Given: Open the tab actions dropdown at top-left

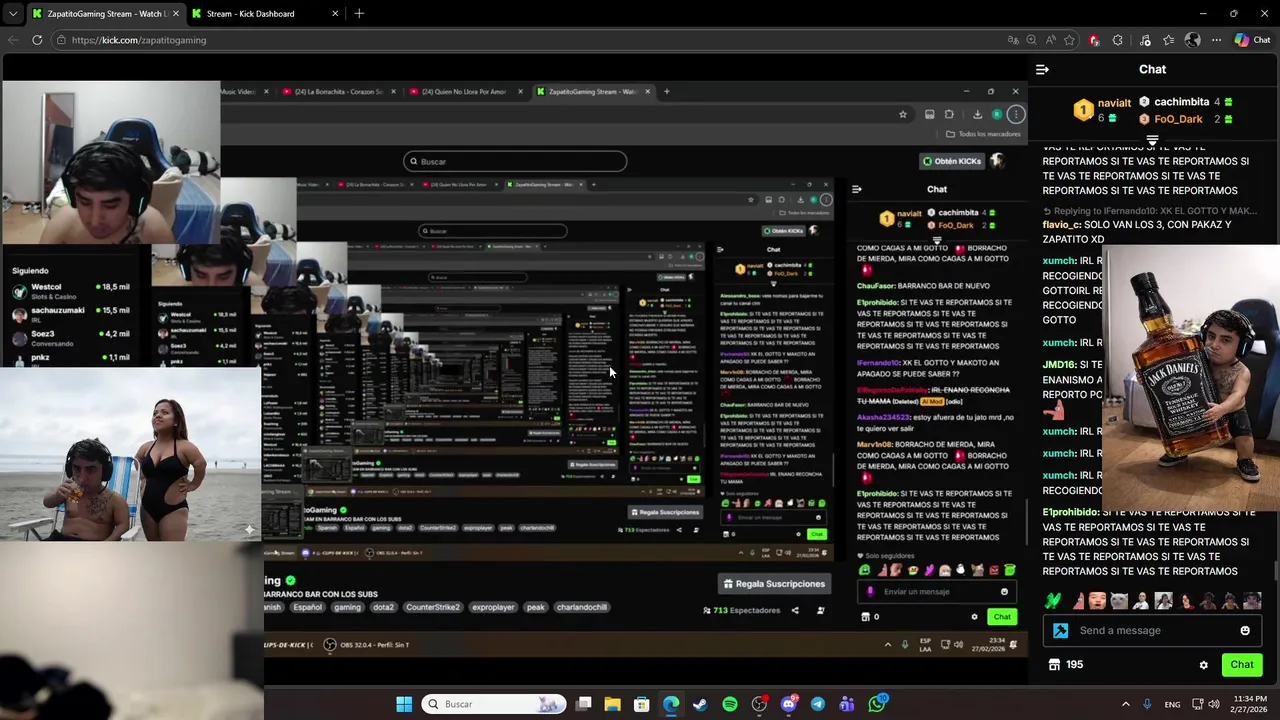Looking at the screenshot, I should click(13, 14).
